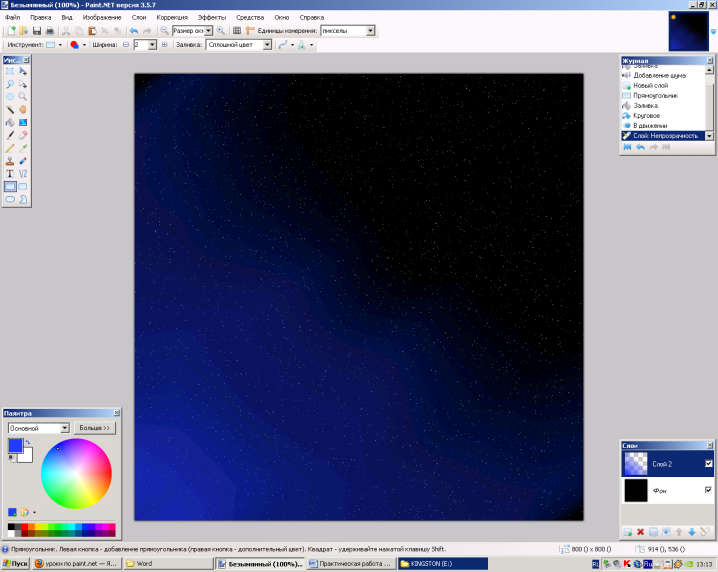Select the Rectangle Select tool

pos(10,71)
